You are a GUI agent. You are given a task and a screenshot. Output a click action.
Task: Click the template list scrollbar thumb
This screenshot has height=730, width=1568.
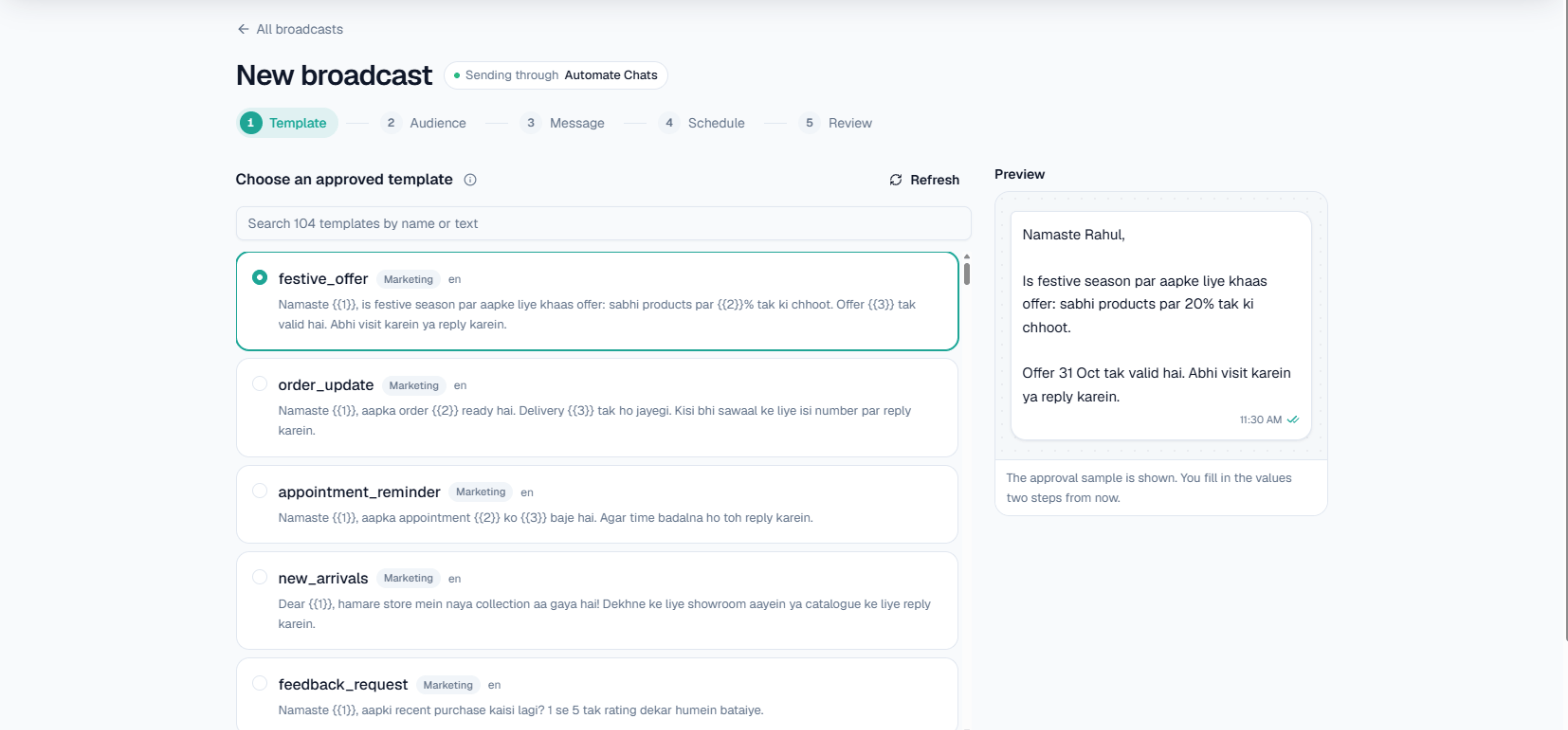click(967, 274)
